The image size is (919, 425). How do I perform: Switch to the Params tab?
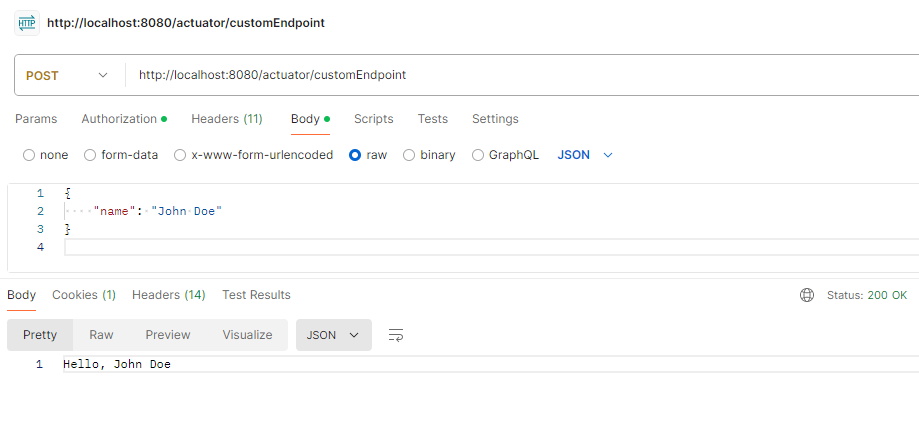tap(36, 119)
